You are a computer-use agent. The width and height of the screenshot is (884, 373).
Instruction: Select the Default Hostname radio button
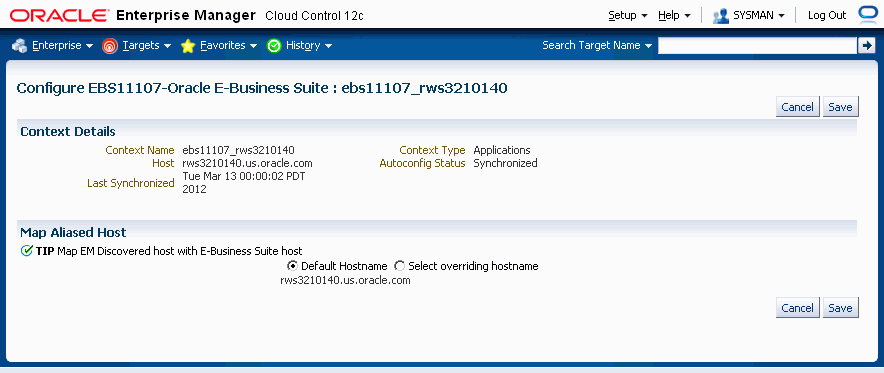pyautogui.click(x=292, y=265)
